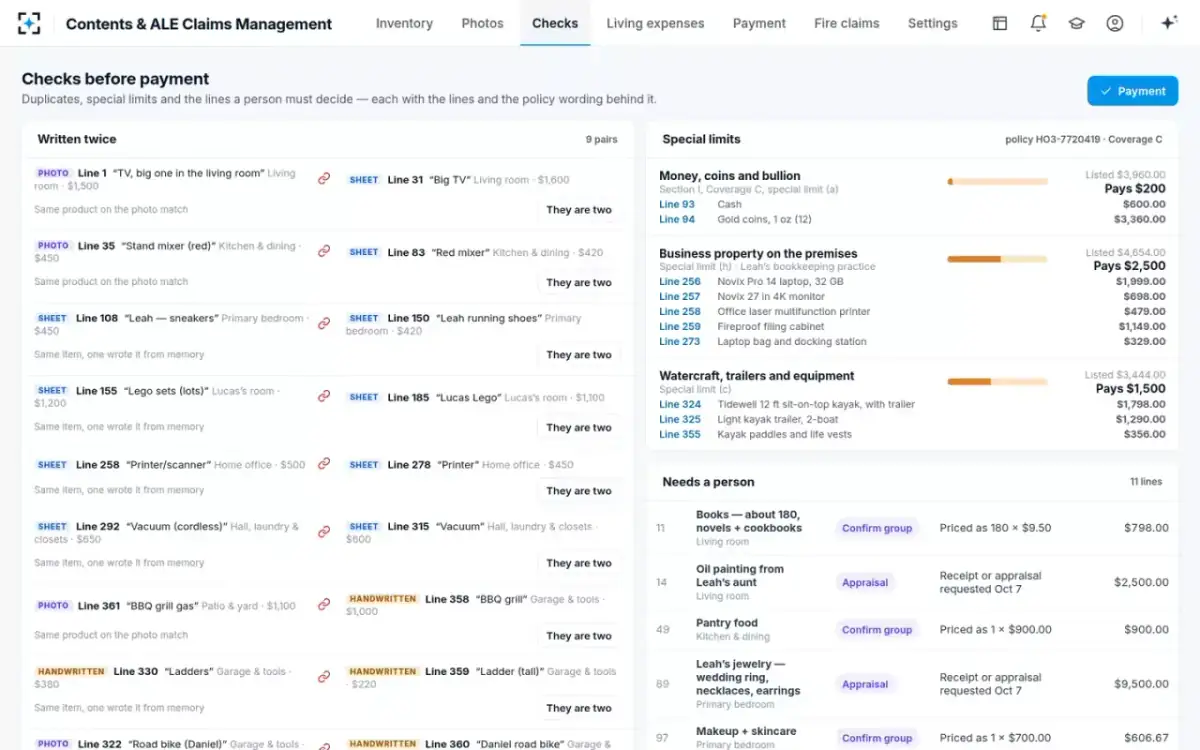This screenshot has height=750, width=1200.
Task: Open Line 259 filing cabinet link
Action: [680, 327]
